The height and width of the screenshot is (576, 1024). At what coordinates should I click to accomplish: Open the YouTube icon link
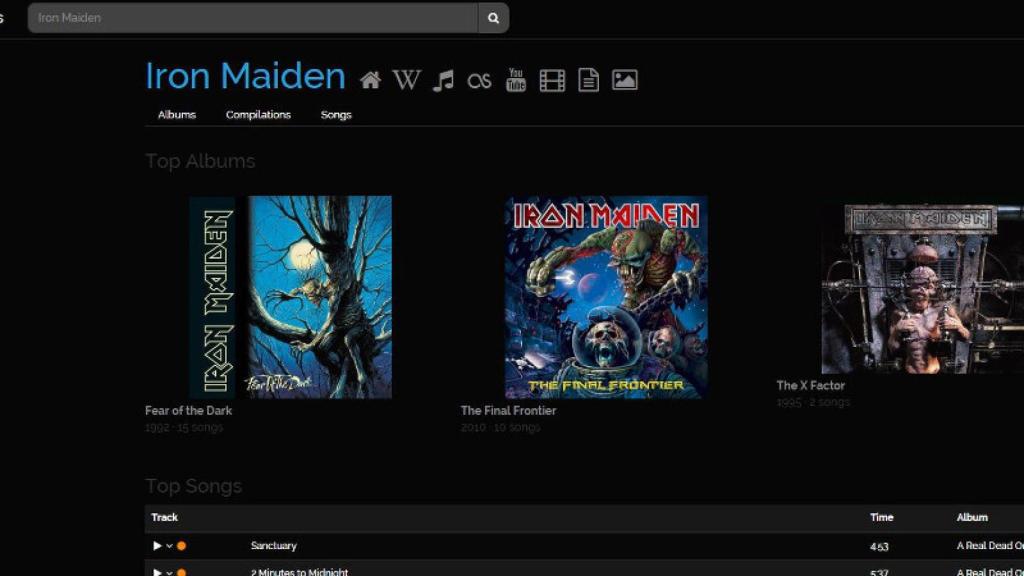(516, 80)
